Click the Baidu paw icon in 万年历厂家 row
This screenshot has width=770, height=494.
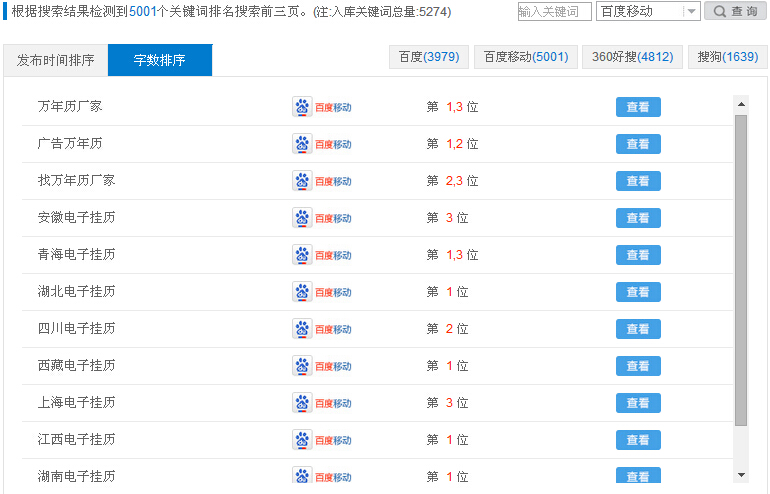(x=302, y=107)
